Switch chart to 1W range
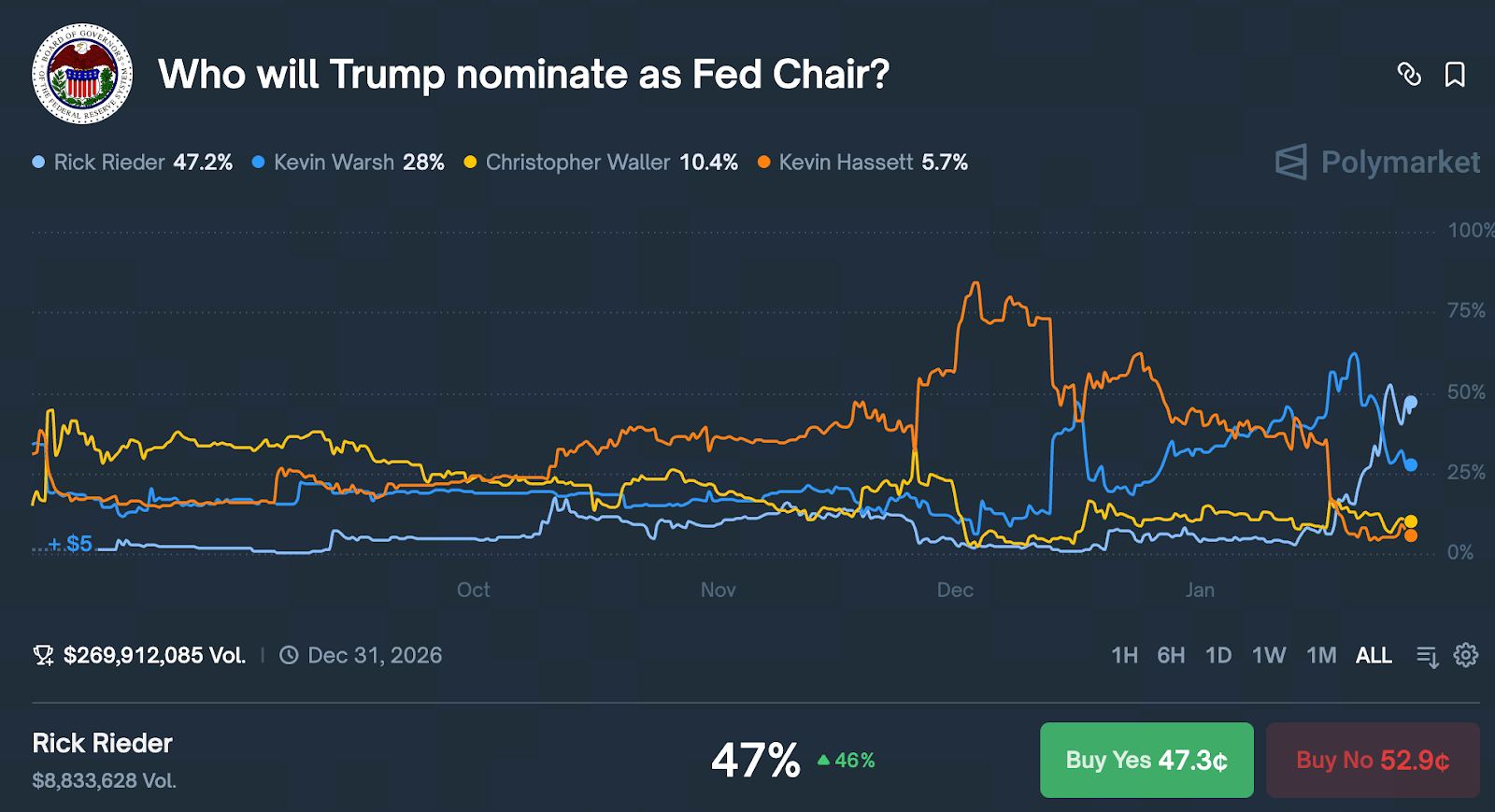 (1269, 655)
